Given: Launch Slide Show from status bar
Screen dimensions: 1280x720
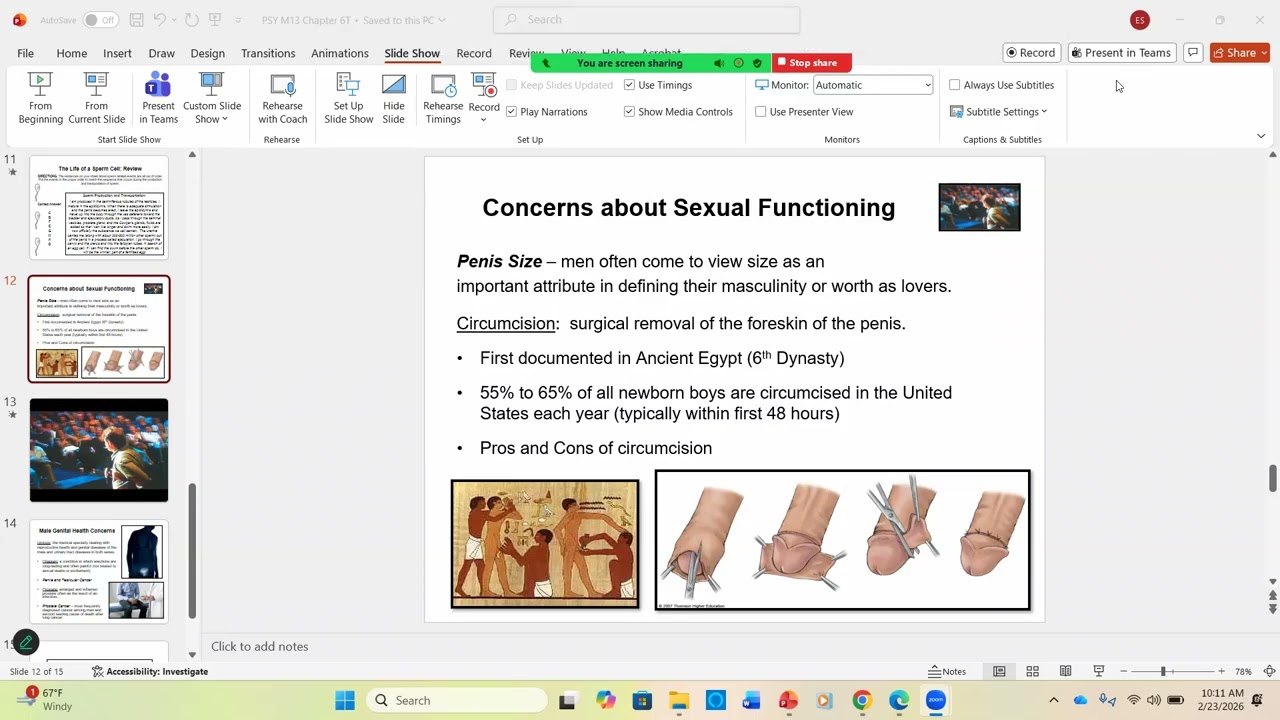Looking at the screenshot, I should (x=1099, y=671).
